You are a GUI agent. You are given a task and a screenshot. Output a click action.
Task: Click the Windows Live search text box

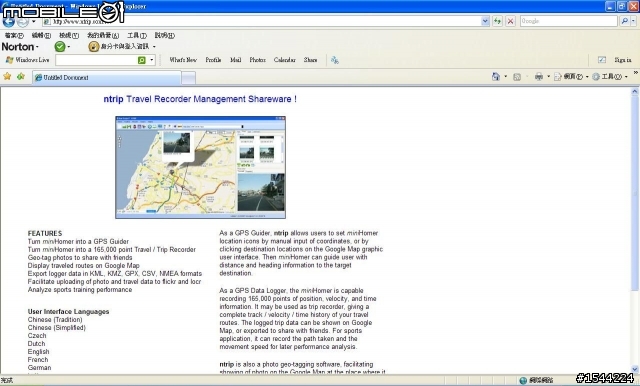tap(96, 60)
